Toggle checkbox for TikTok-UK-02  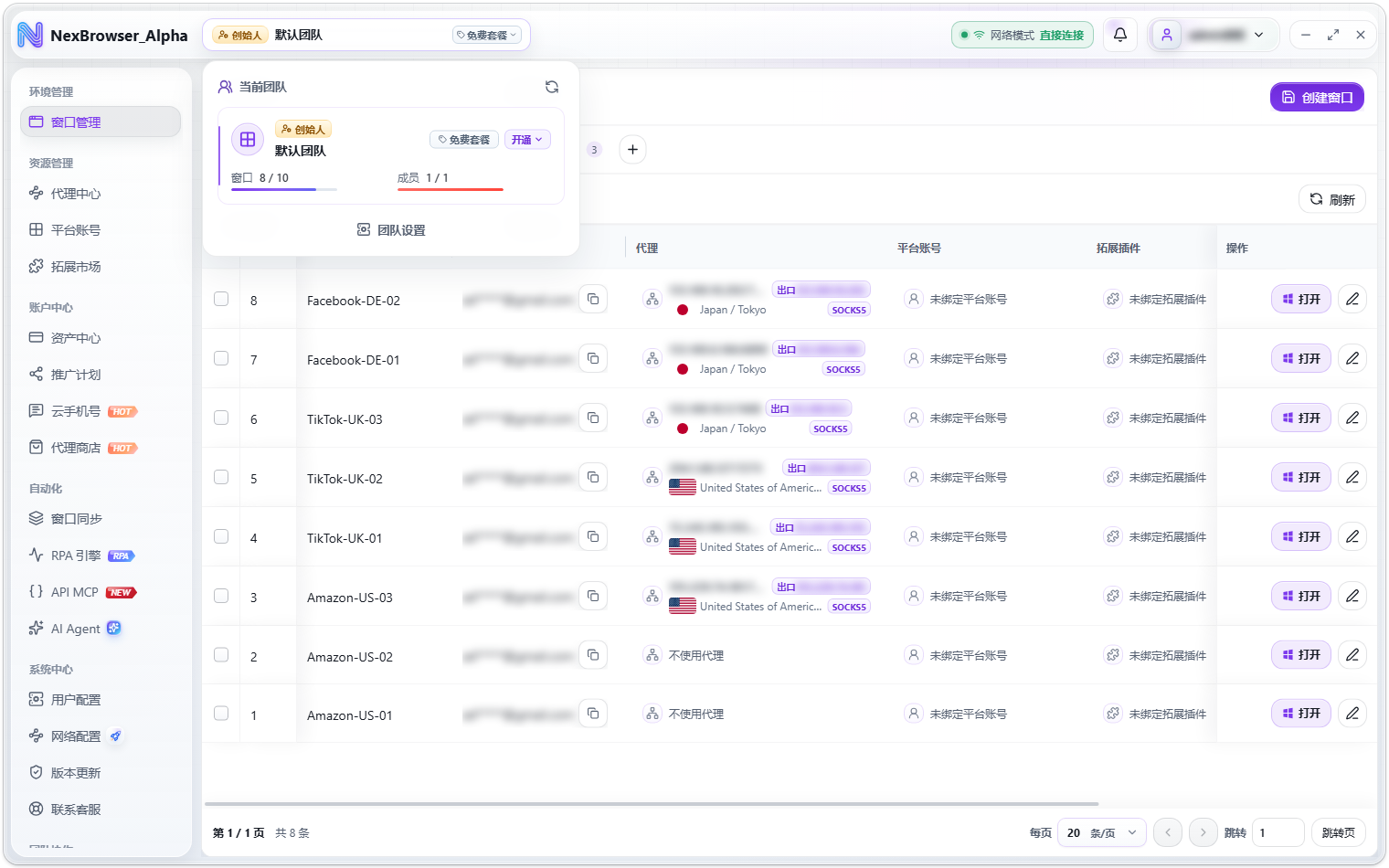pyautogui.click(x=221, y=477)
